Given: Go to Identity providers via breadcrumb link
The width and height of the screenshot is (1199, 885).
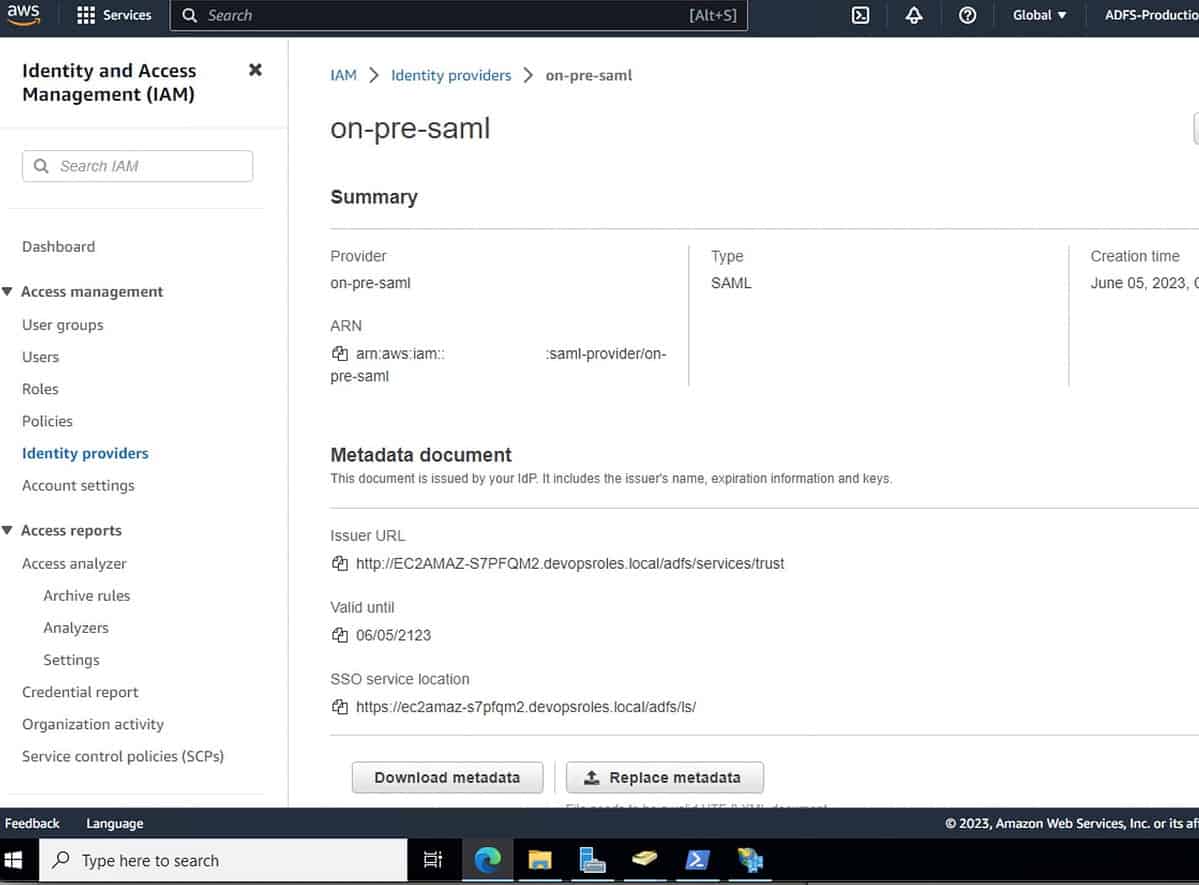Looking at the screenshot, I should 451,74.
